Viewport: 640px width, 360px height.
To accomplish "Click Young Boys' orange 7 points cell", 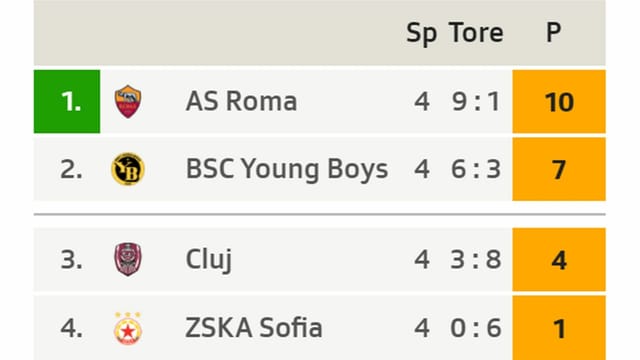I will [x=559, y=169].
